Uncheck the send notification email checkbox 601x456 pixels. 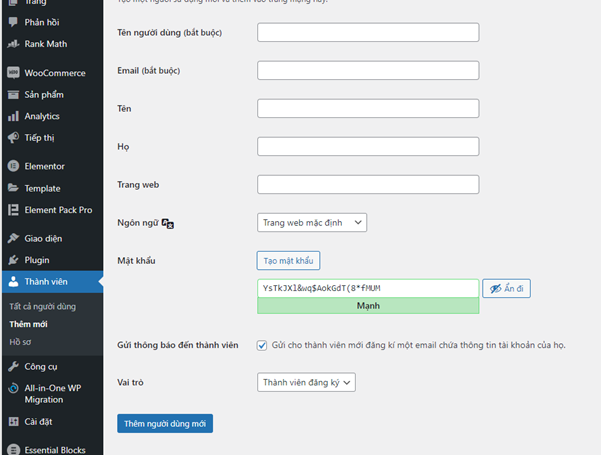262,345
